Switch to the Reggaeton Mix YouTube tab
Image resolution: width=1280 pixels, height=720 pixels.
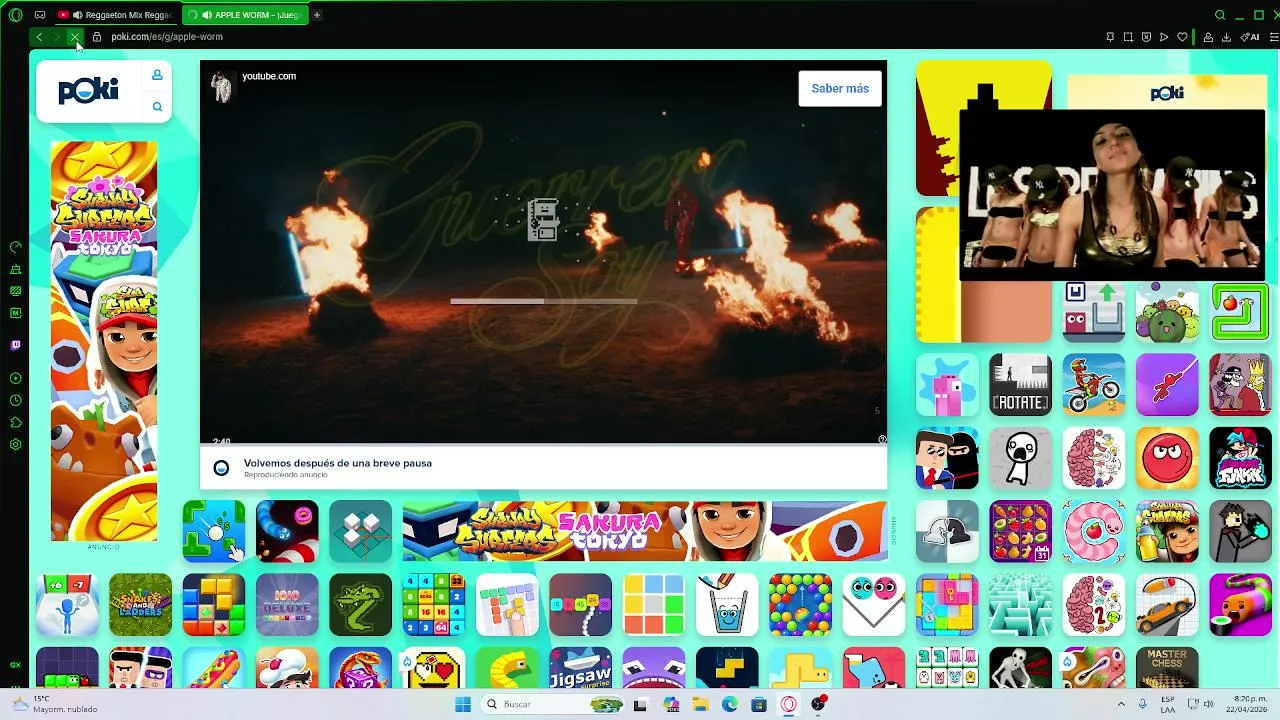pyautogui.click(x=115, y=15)
